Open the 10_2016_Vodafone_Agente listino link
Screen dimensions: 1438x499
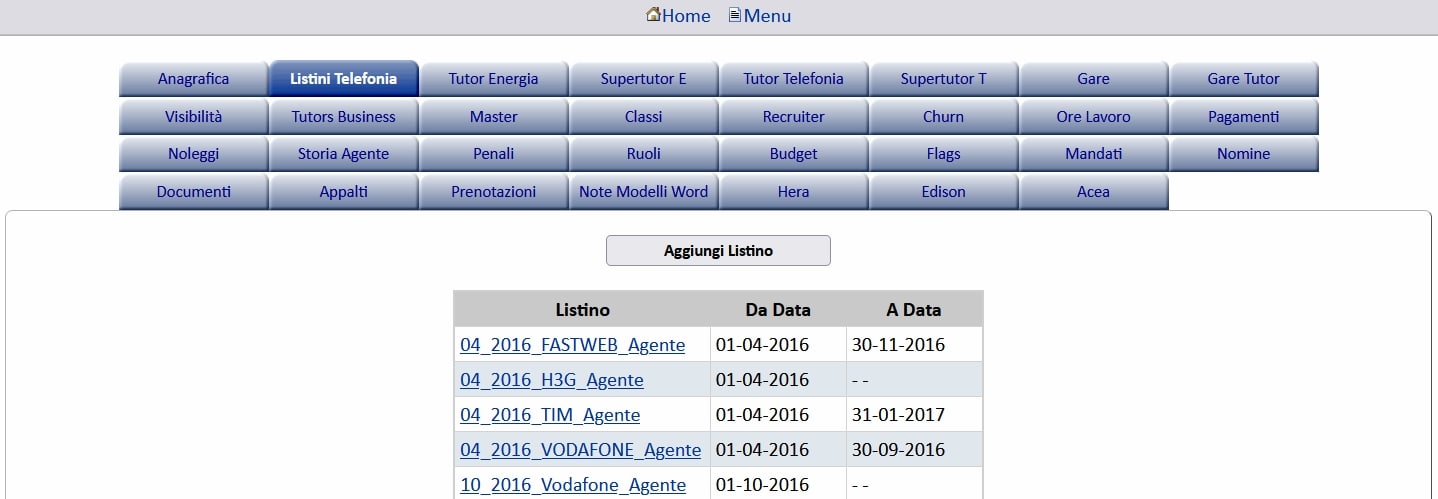(x=572, y=485)
